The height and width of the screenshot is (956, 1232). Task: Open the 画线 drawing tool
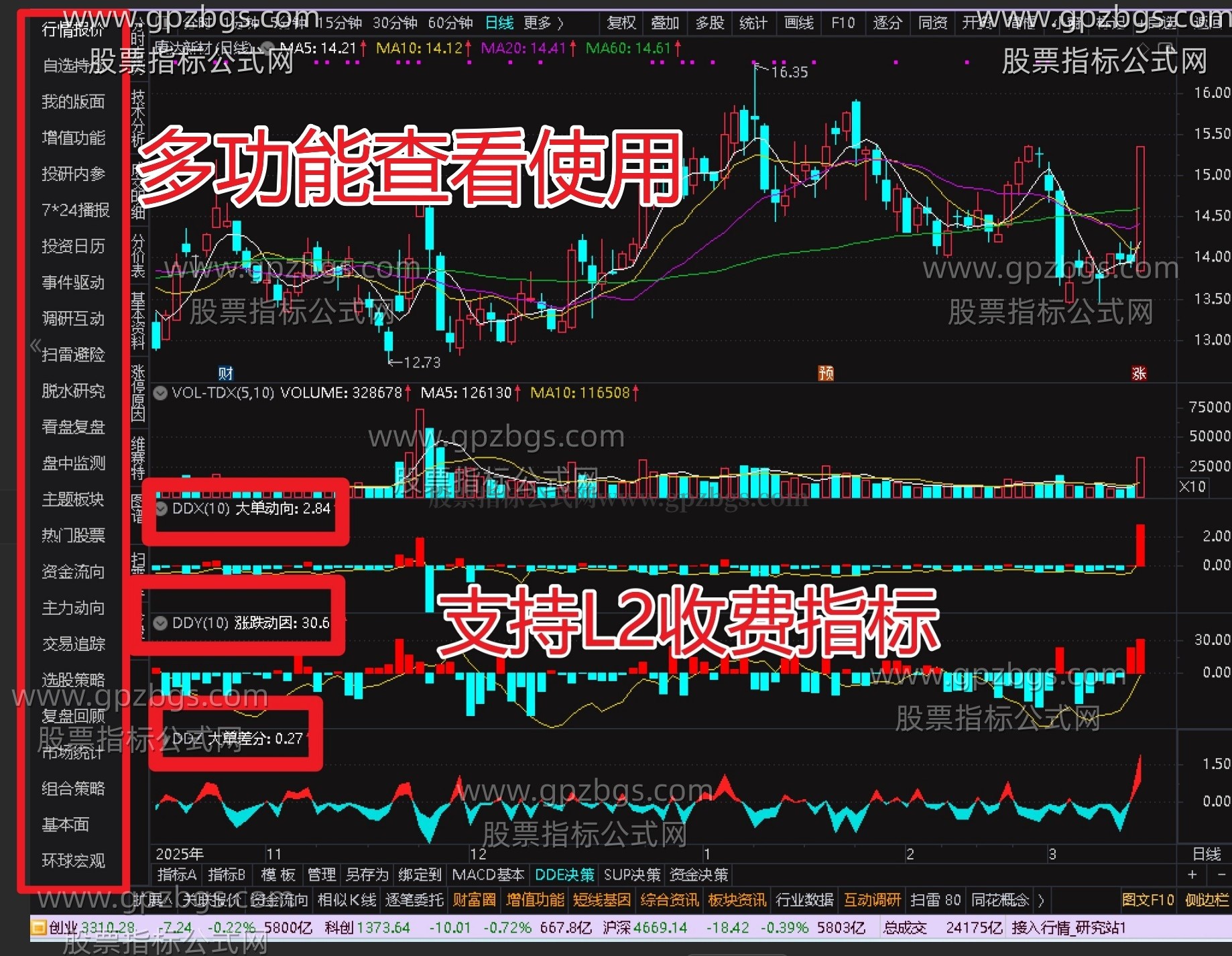tap(798, 23)
